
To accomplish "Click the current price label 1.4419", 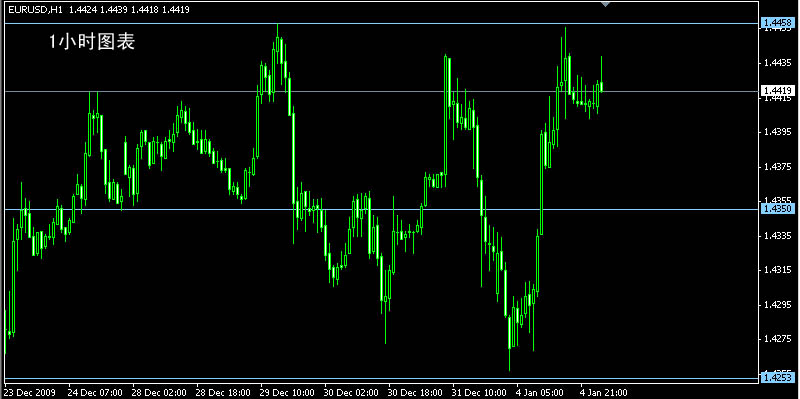I will pyautogui.click(x=778, y=91).
